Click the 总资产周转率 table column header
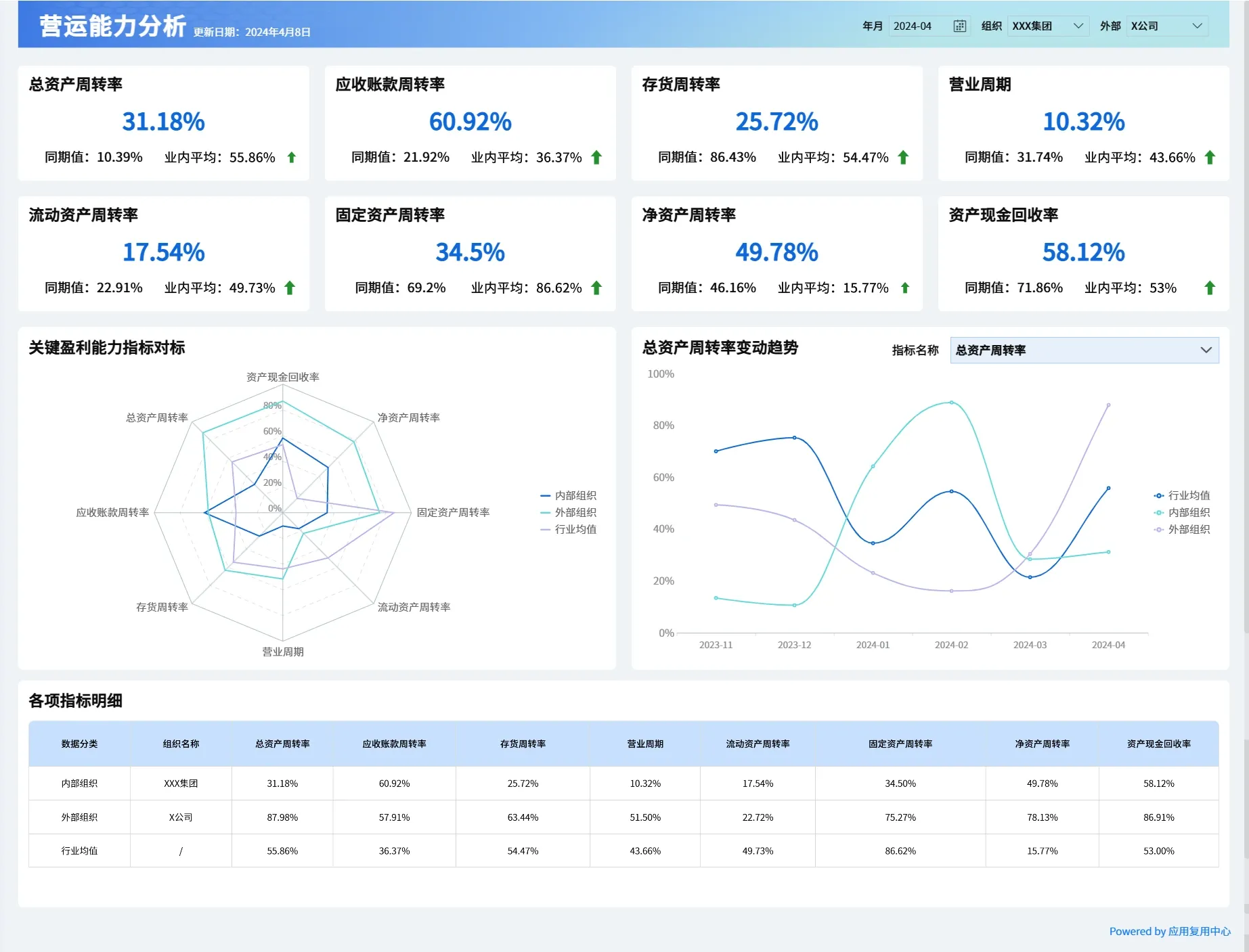Viewport: 1249px width, 952px height. [x=282, y=744]
